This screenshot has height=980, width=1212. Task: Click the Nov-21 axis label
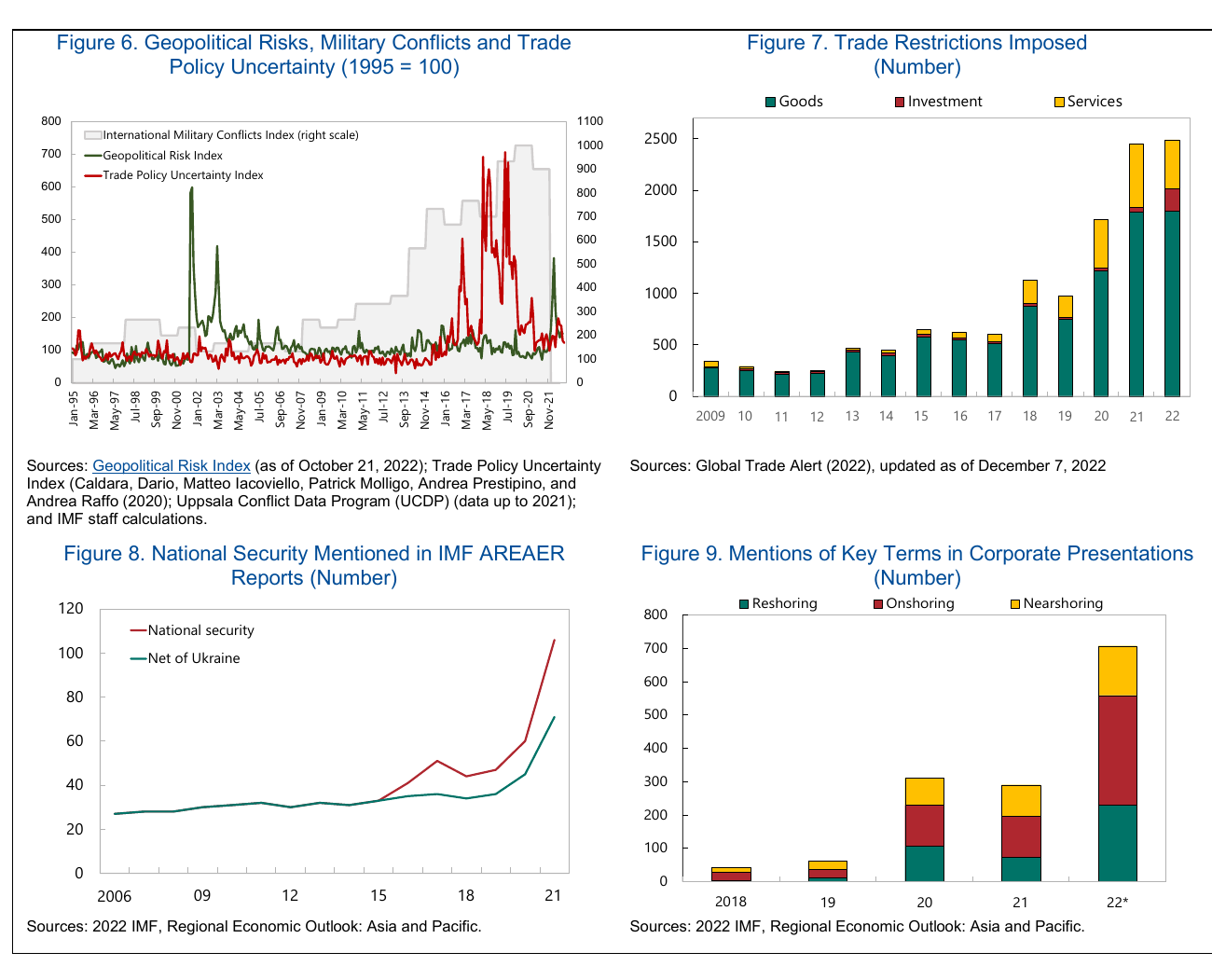click(x=549, y=409)
